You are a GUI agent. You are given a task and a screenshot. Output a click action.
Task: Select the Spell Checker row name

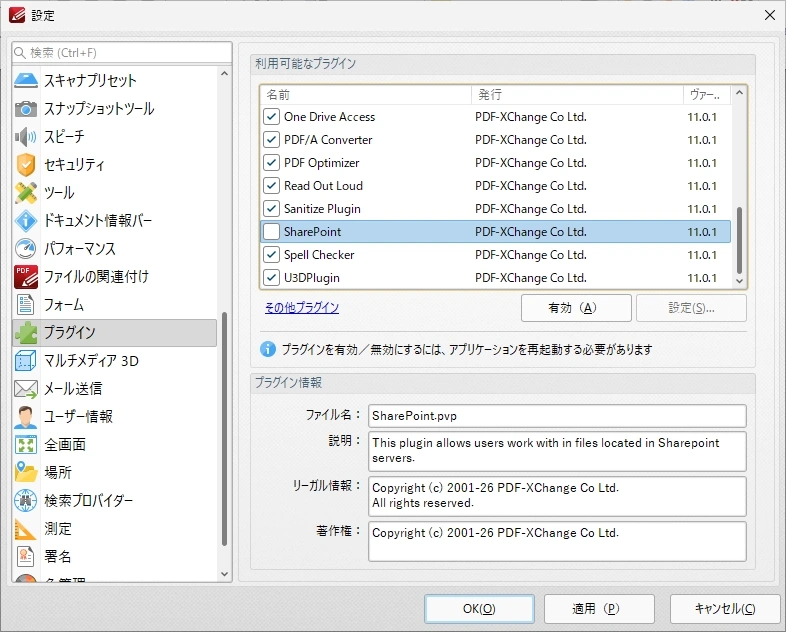(x=319, y=255)
